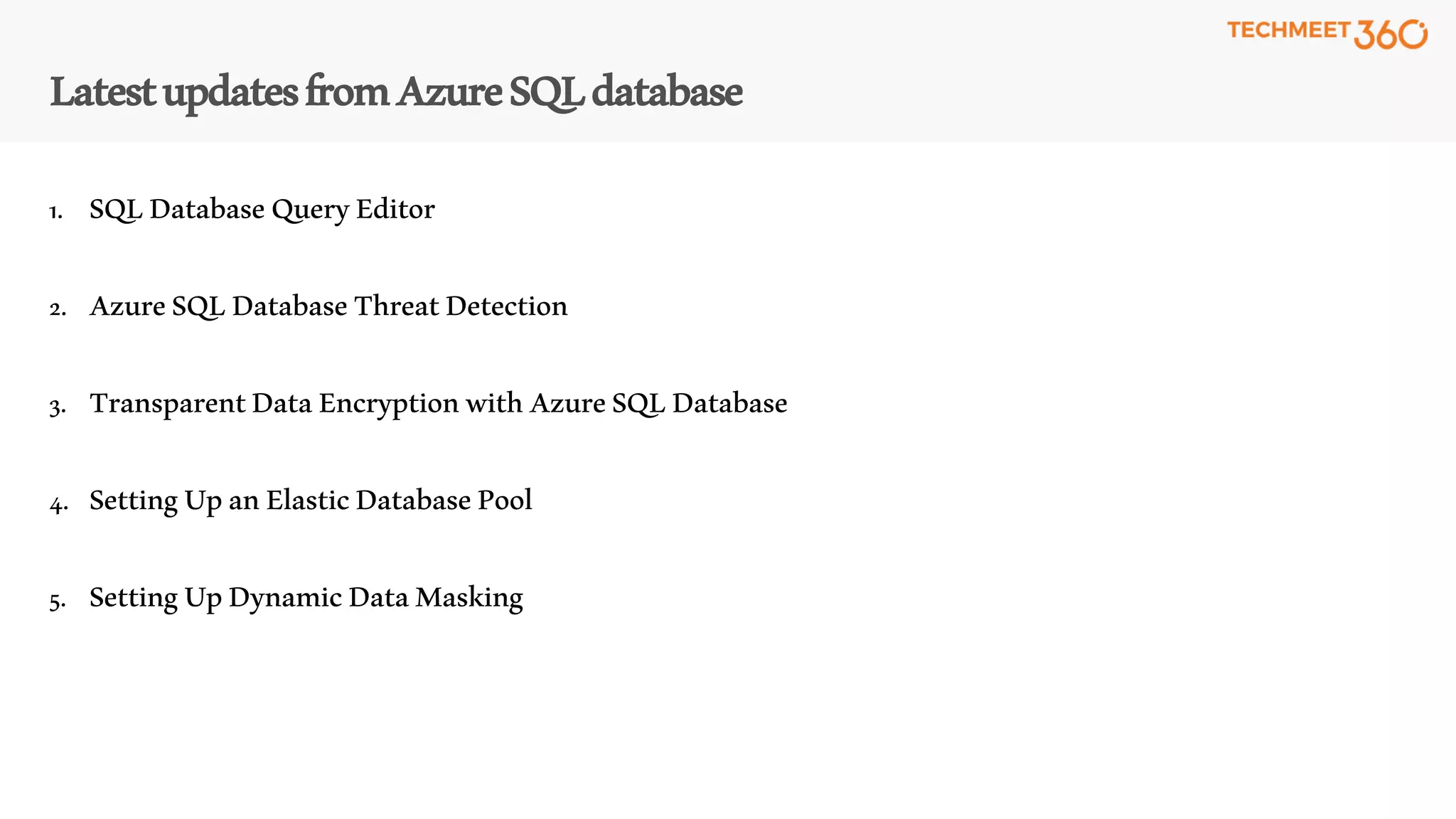The width and height of the screenshot is (1456, 819).
Task: Click the list number 5 marker
Action: [58, 601]
